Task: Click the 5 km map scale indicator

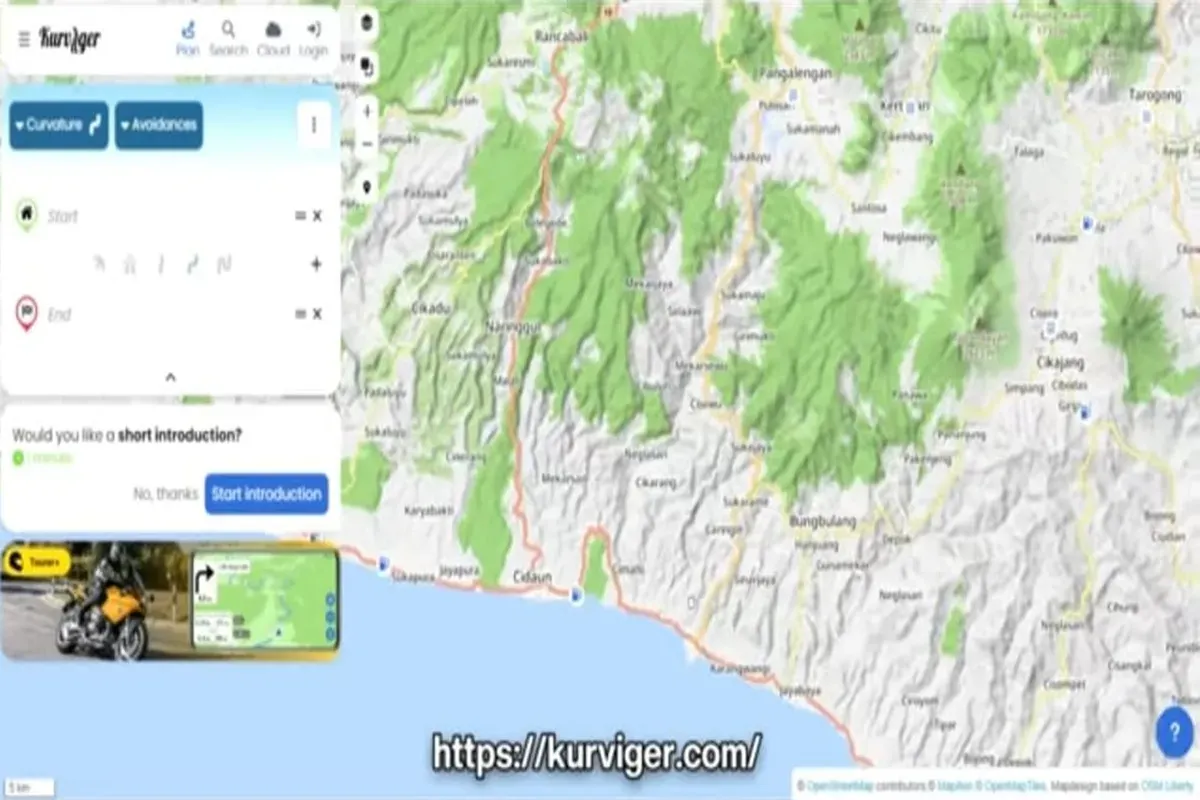Action: click(x=28, y=788)
